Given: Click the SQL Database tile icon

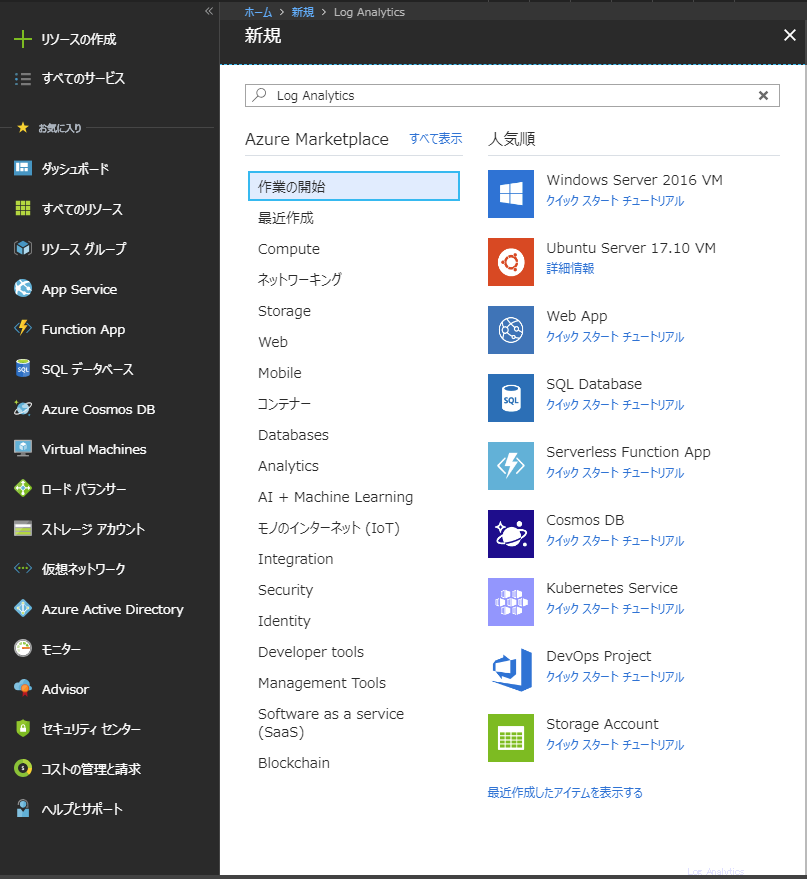Looking at the screenshot, I should (511, 398).
